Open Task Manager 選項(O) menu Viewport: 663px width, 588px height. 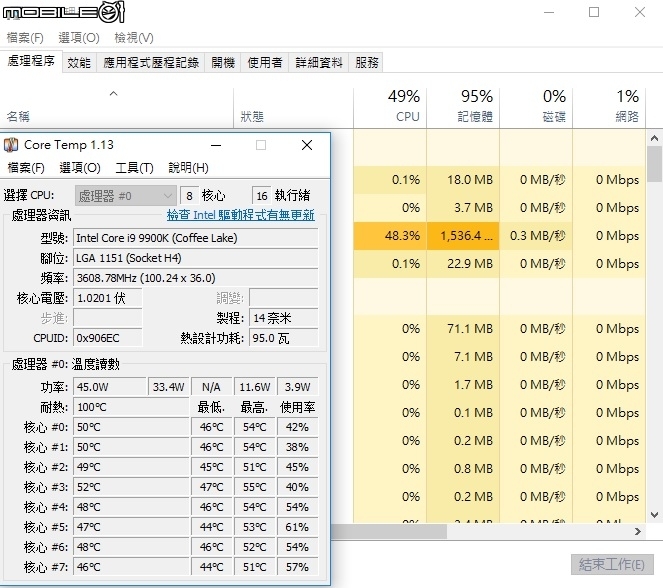[79, 38]
